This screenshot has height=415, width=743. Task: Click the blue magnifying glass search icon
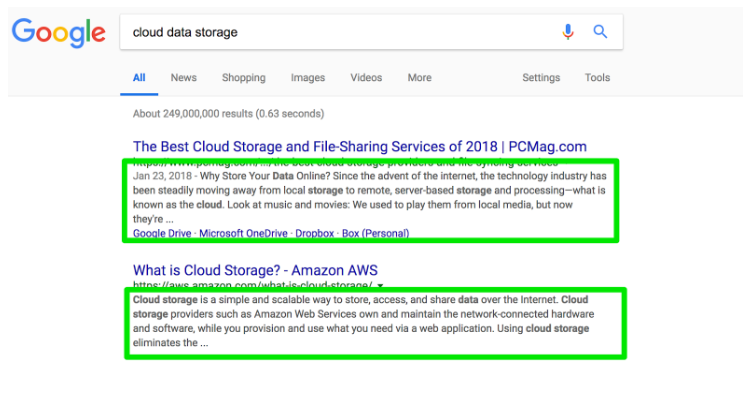(x=600, y=32)
